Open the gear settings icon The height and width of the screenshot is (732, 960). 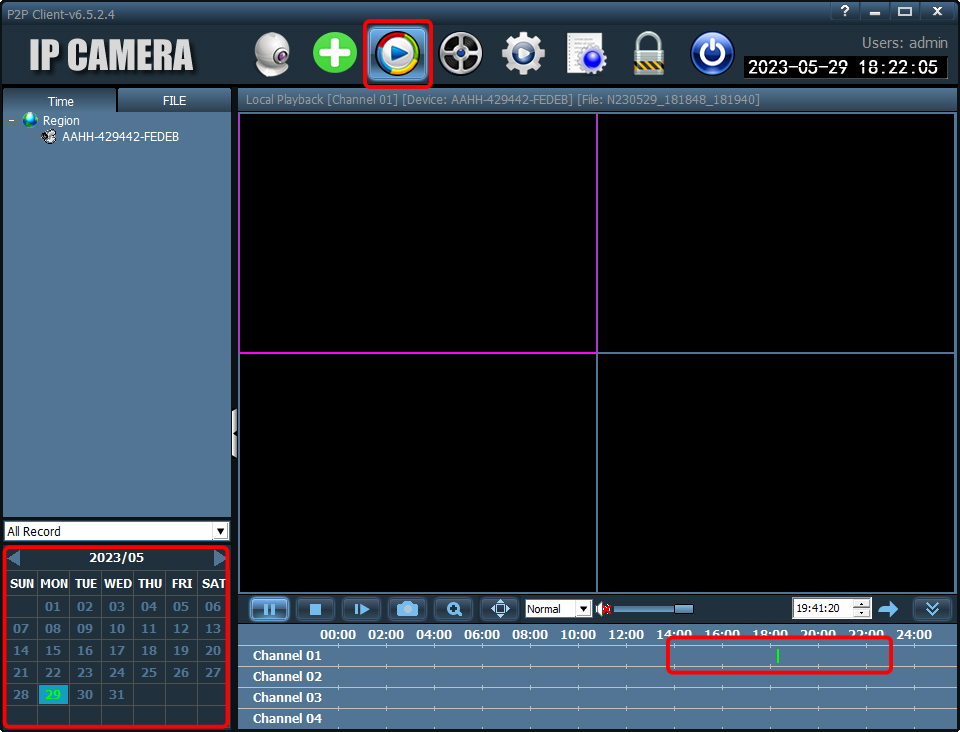(x=523, y=54)
